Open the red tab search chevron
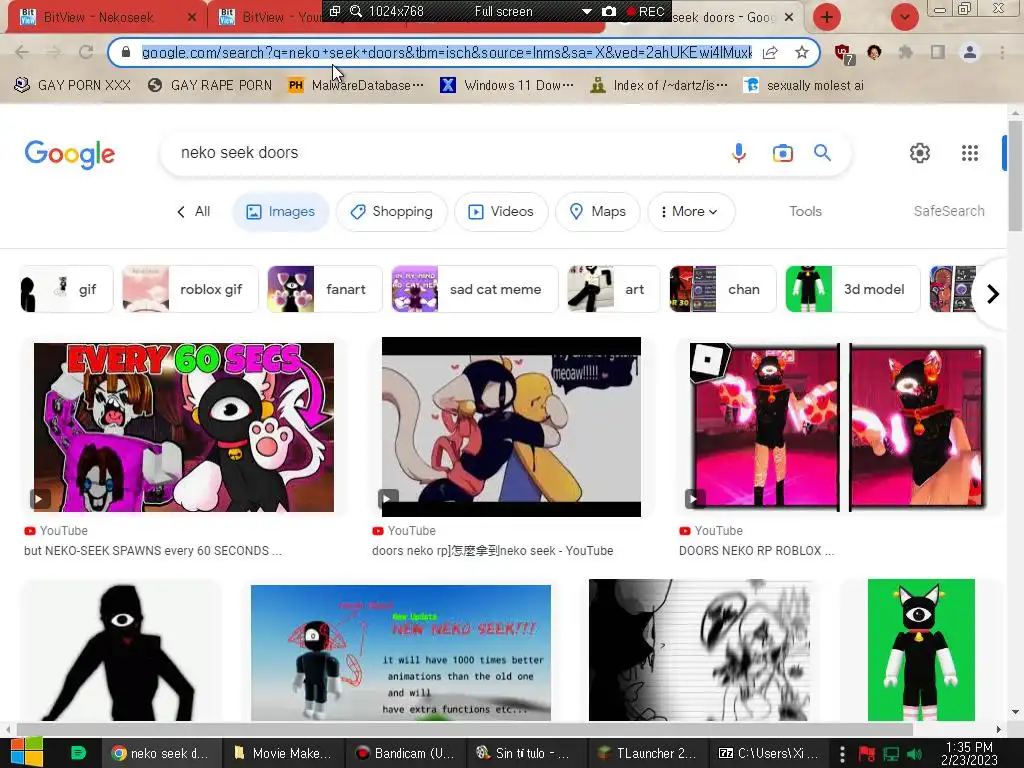 pos(904,17)
